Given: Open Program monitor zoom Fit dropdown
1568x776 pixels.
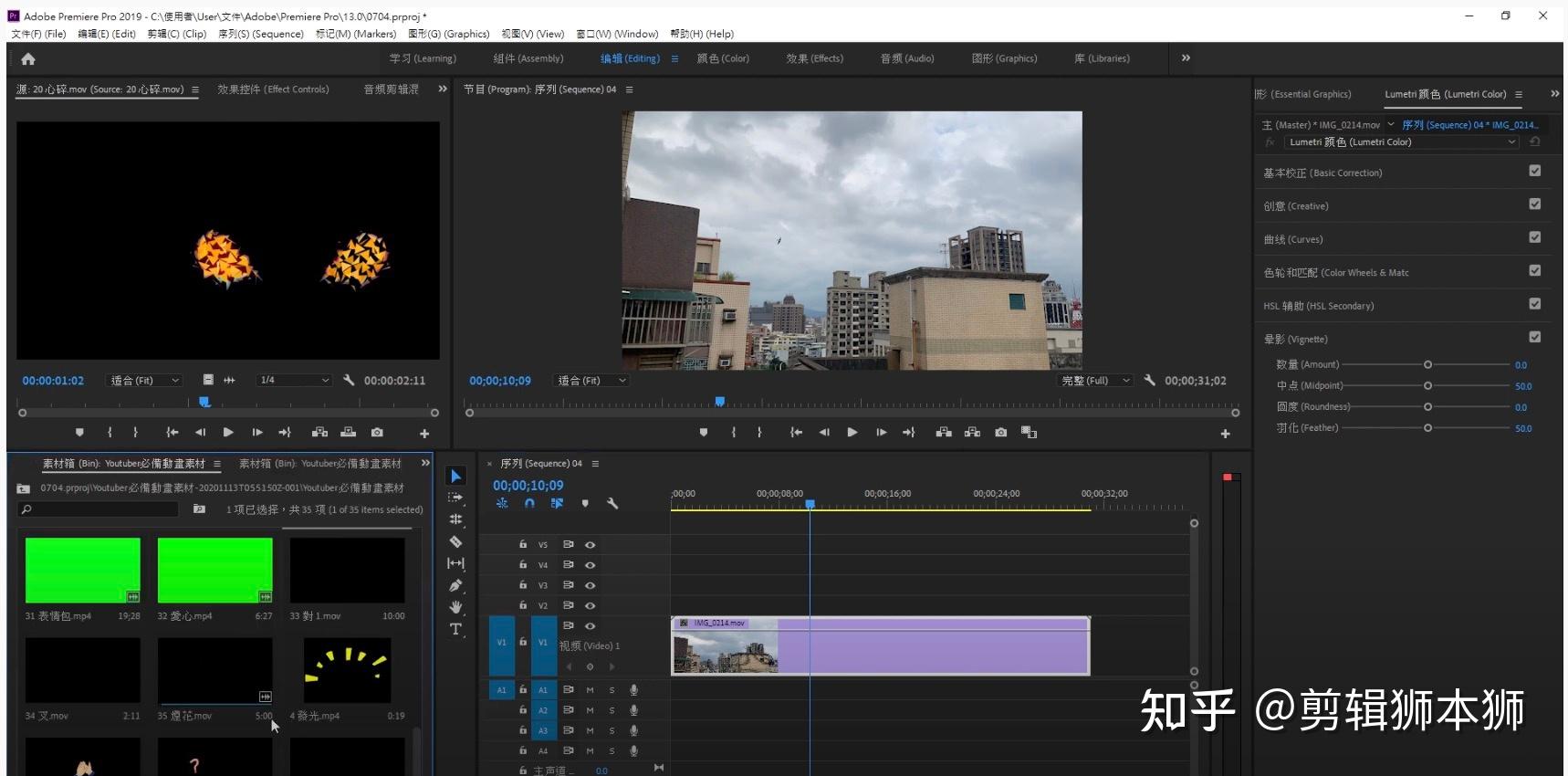Looking at the screenshot, I should coord(592,381).
